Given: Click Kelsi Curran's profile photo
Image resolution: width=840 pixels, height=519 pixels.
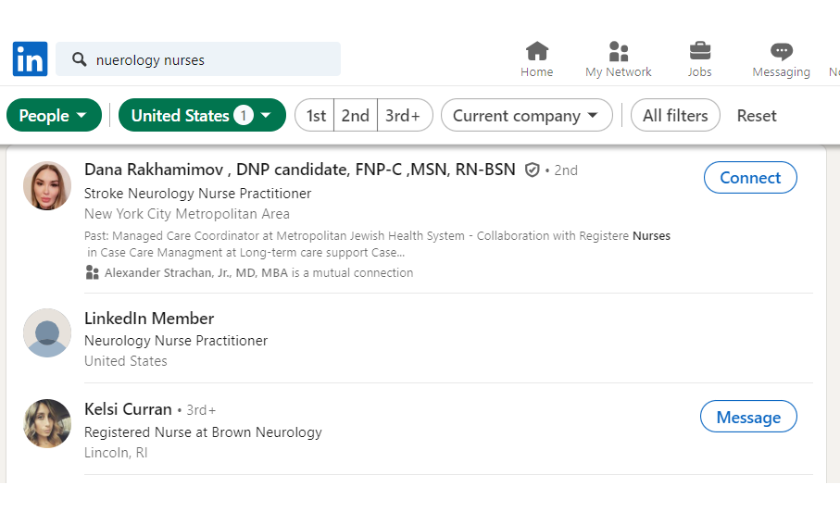Looking at the screenshot, I should [47, 423].
